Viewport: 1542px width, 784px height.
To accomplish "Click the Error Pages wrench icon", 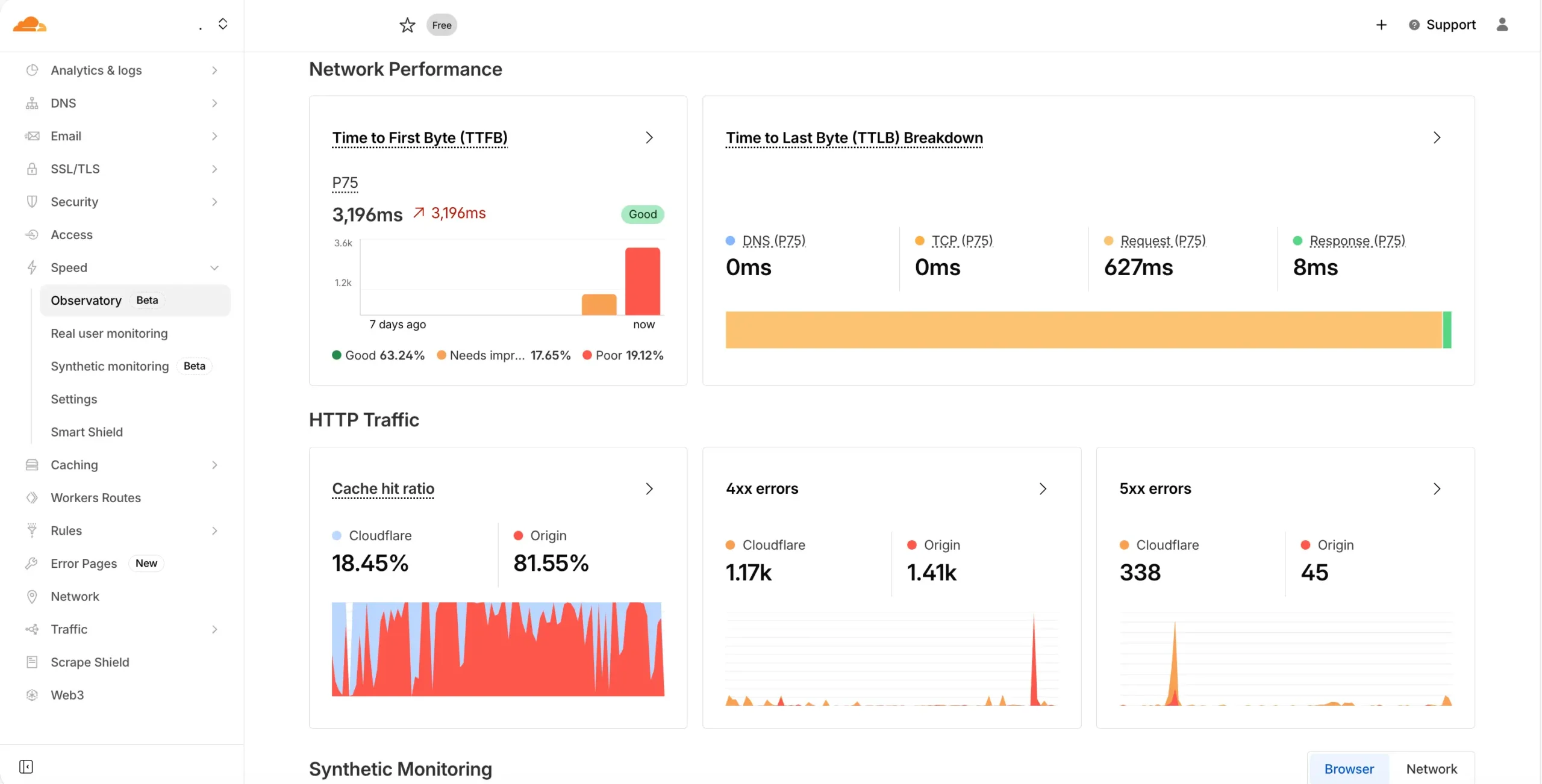I will 32,563.
